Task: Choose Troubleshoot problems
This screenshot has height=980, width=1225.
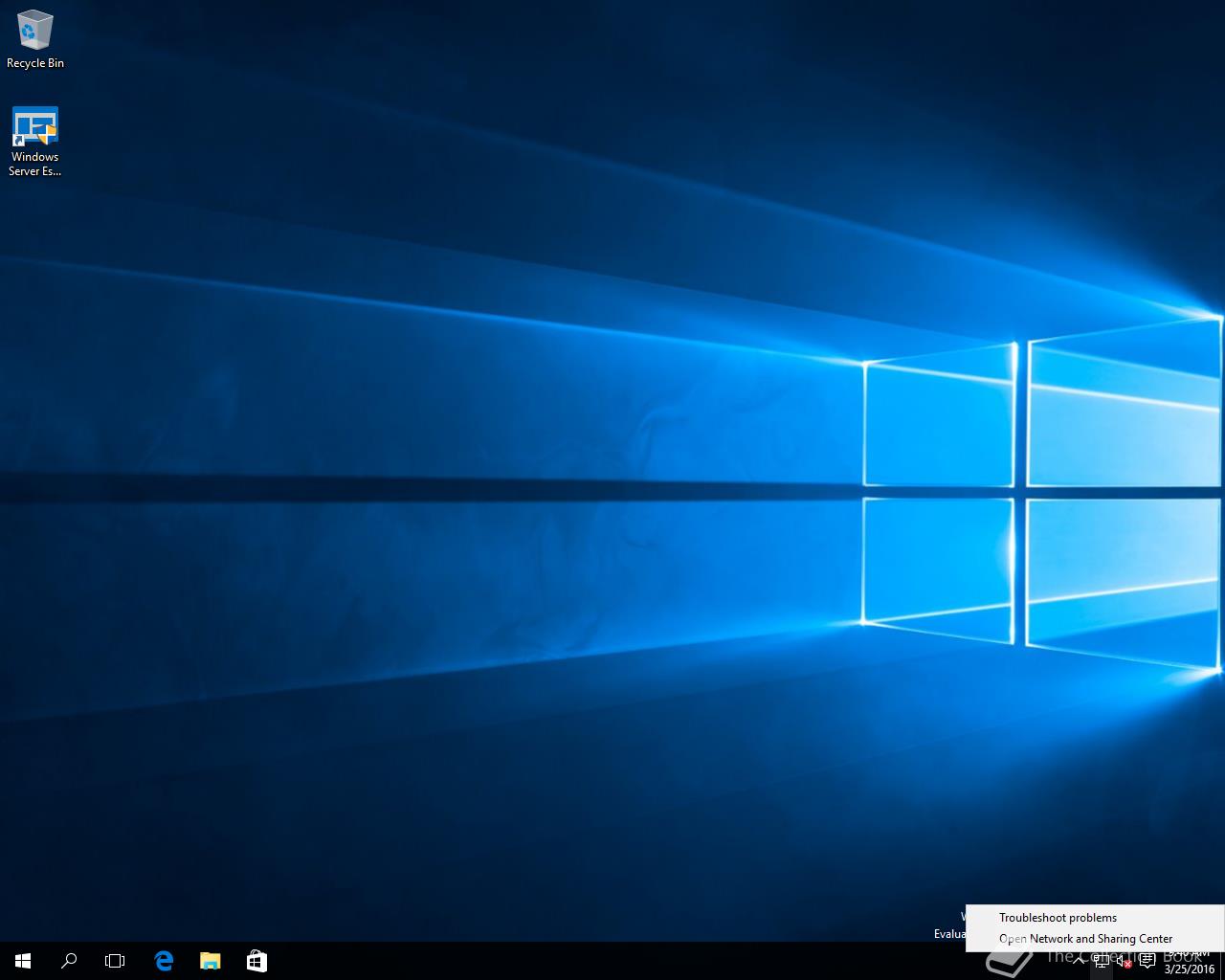Action: pos(1095,918)
